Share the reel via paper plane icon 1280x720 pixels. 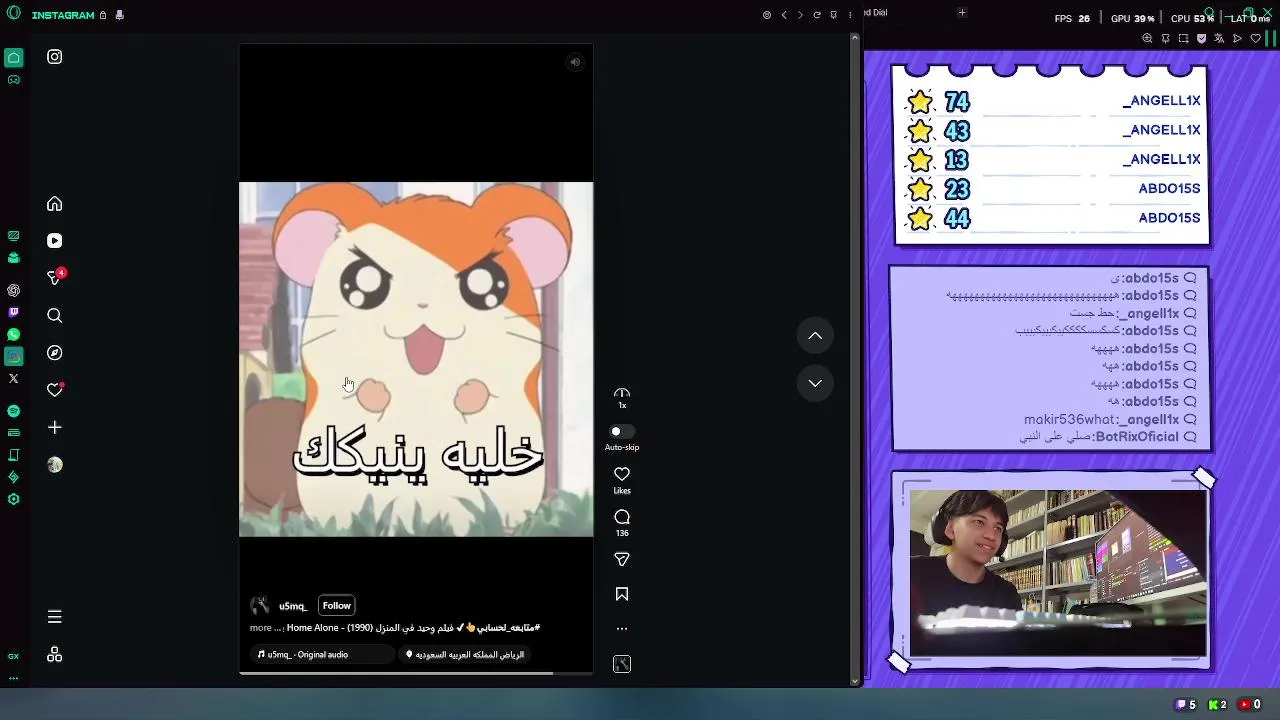(622, 560)
